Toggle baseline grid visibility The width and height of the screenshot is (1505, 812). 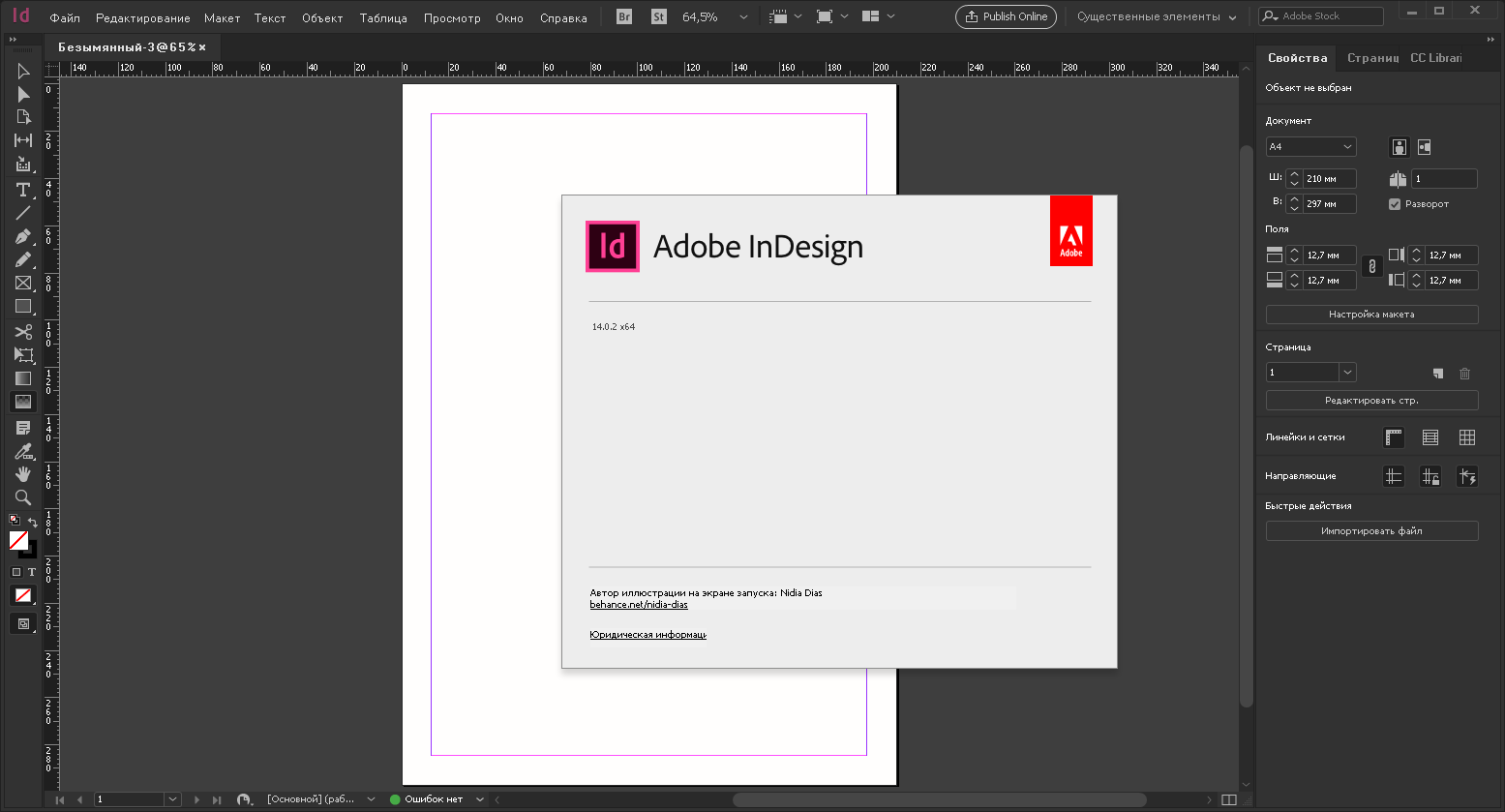pos(1430,437)
